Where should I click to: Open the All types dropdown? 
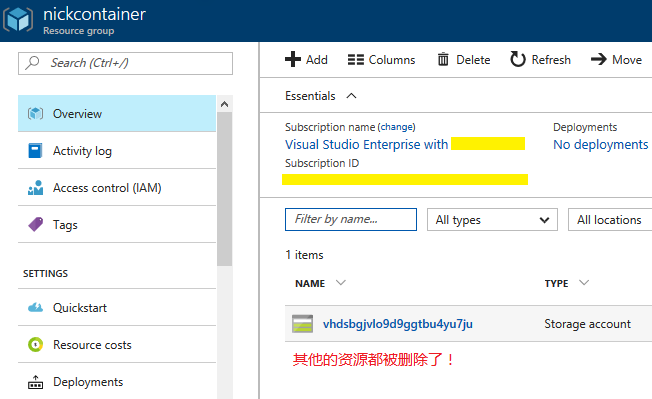(492, 219)
